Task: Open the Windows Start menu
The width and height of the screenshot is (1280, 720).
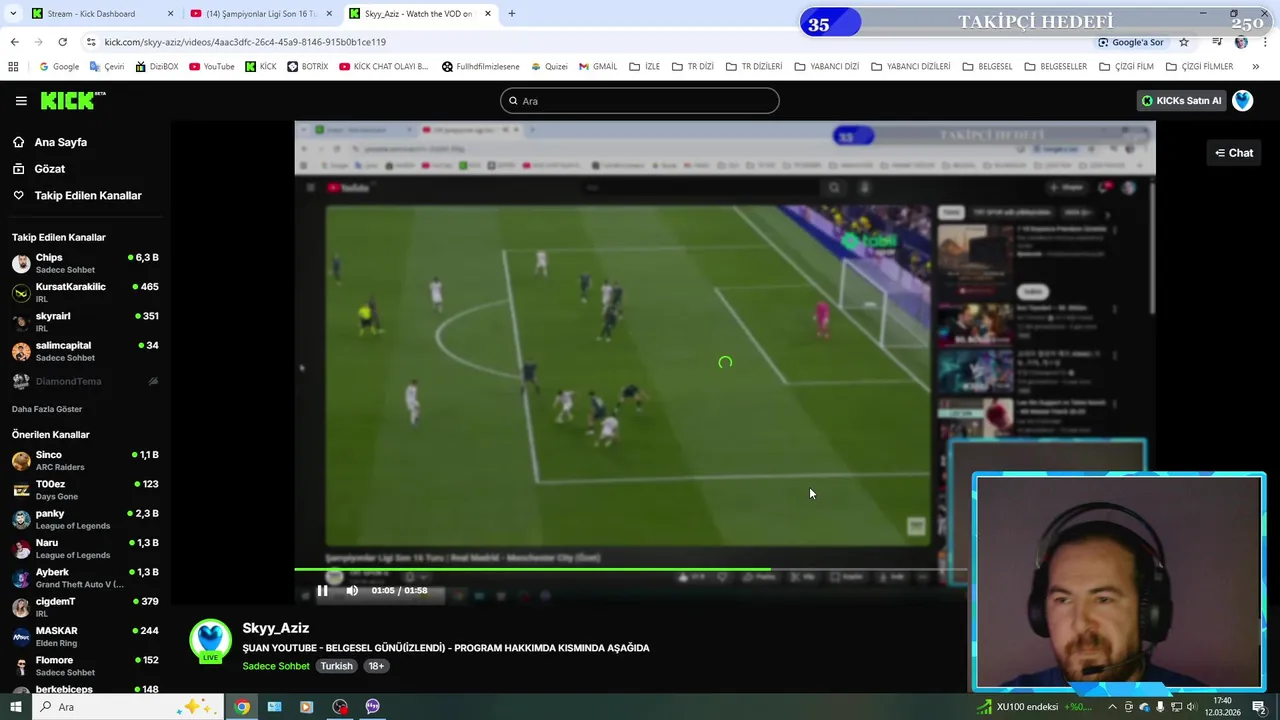Action: [x=15, y=707]
